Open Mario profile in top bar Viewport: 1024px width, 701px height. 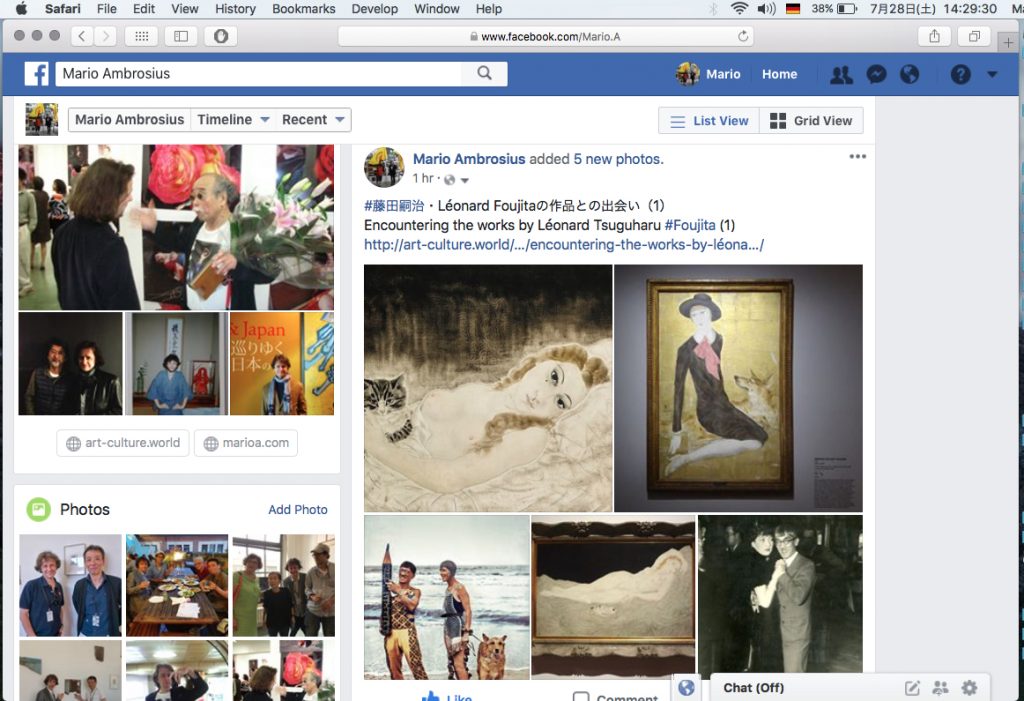click(x=709, y=74)
